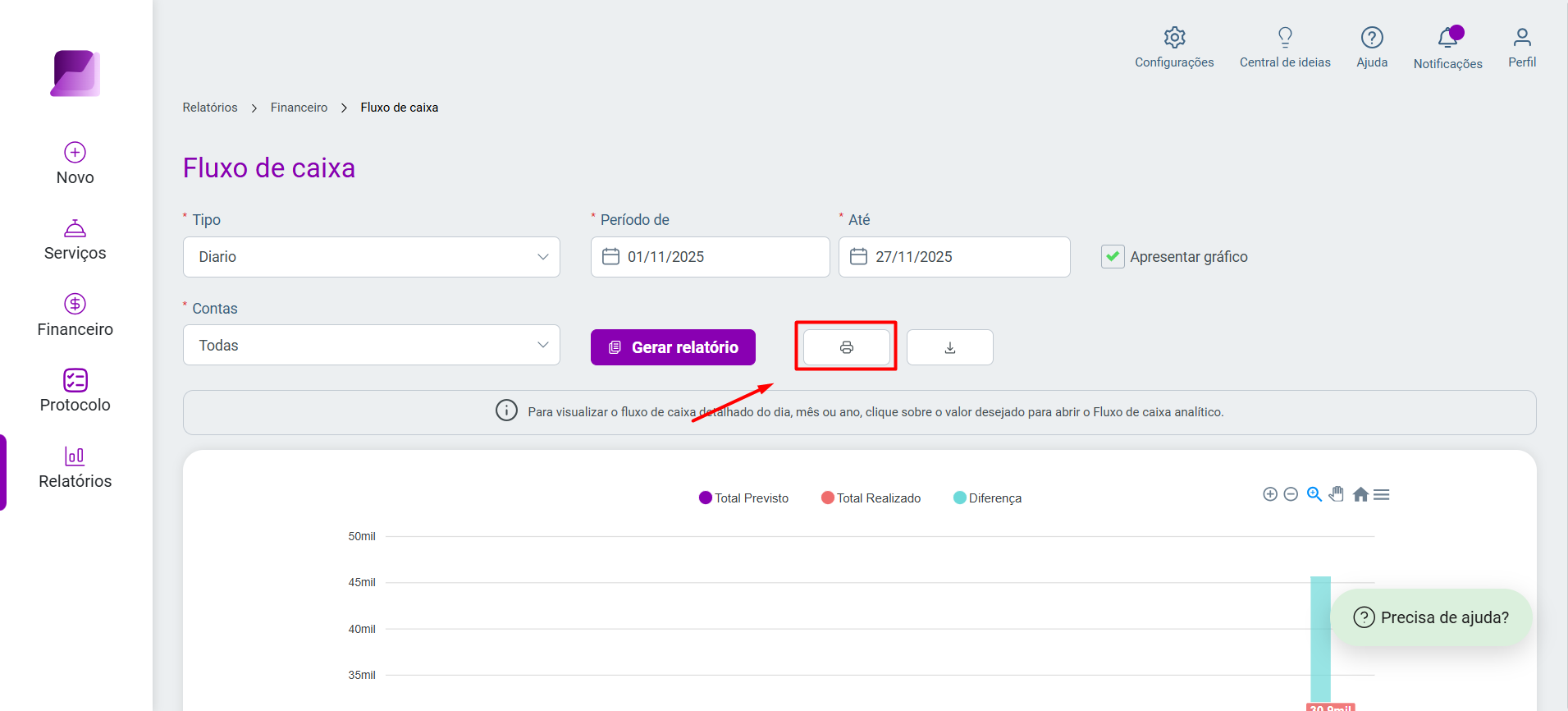Viewport: 1568px width, 711px height.
Task: Toggle Diferença legend series
Action: [x=987, y=498]
